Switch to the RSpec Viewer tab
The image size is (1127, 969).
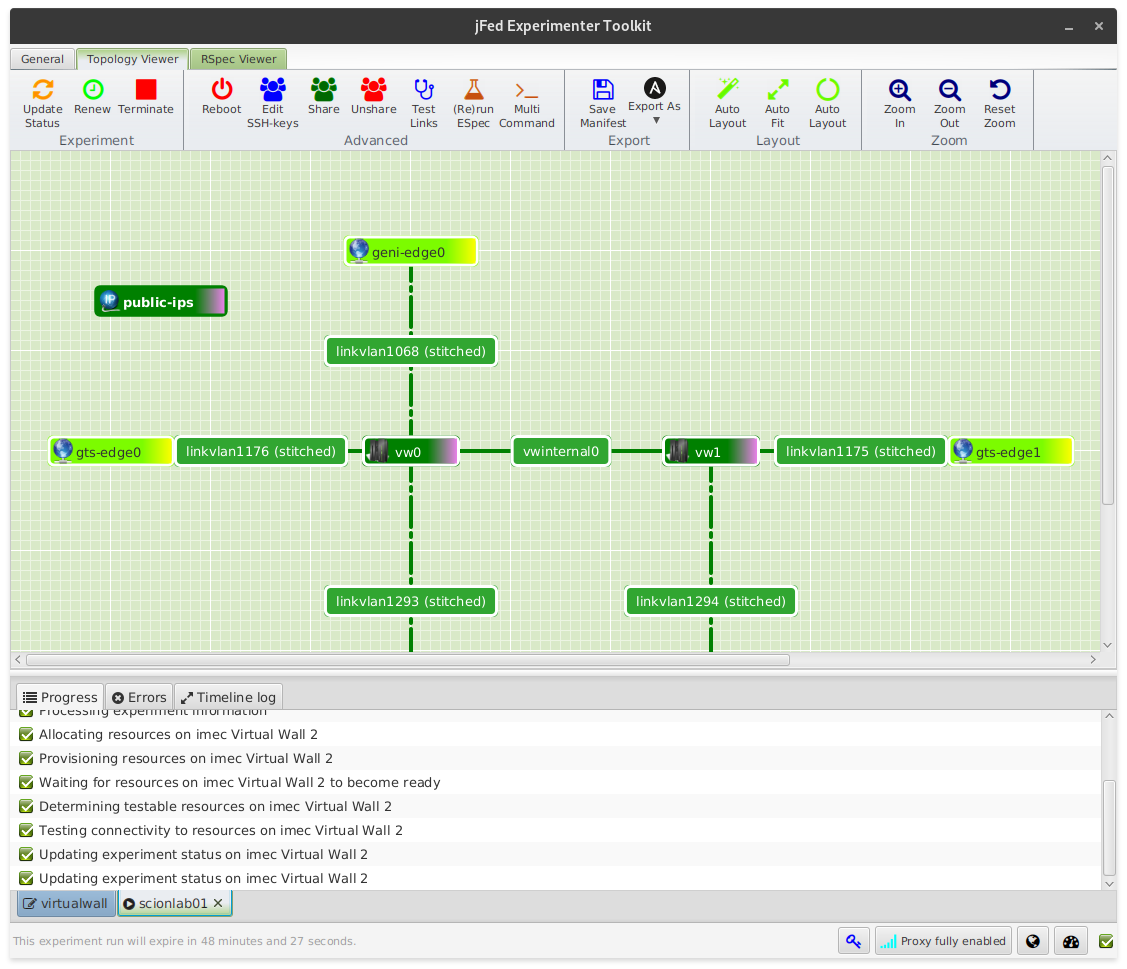coord(238,59)
